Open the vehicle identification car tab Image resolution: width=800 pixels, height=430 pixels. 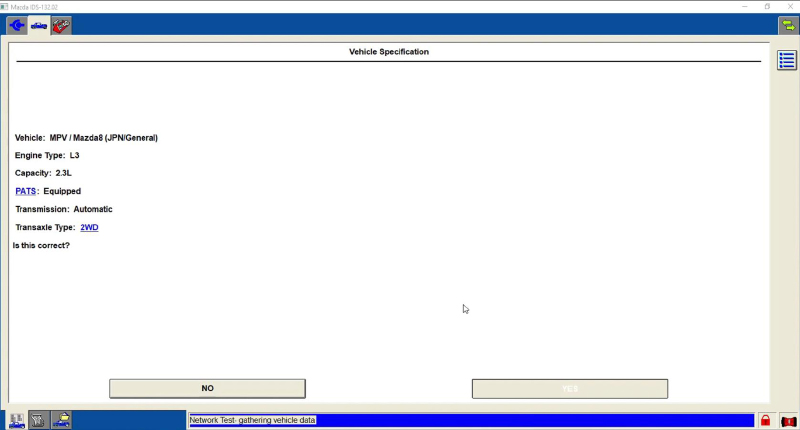[x=39, y=25]
